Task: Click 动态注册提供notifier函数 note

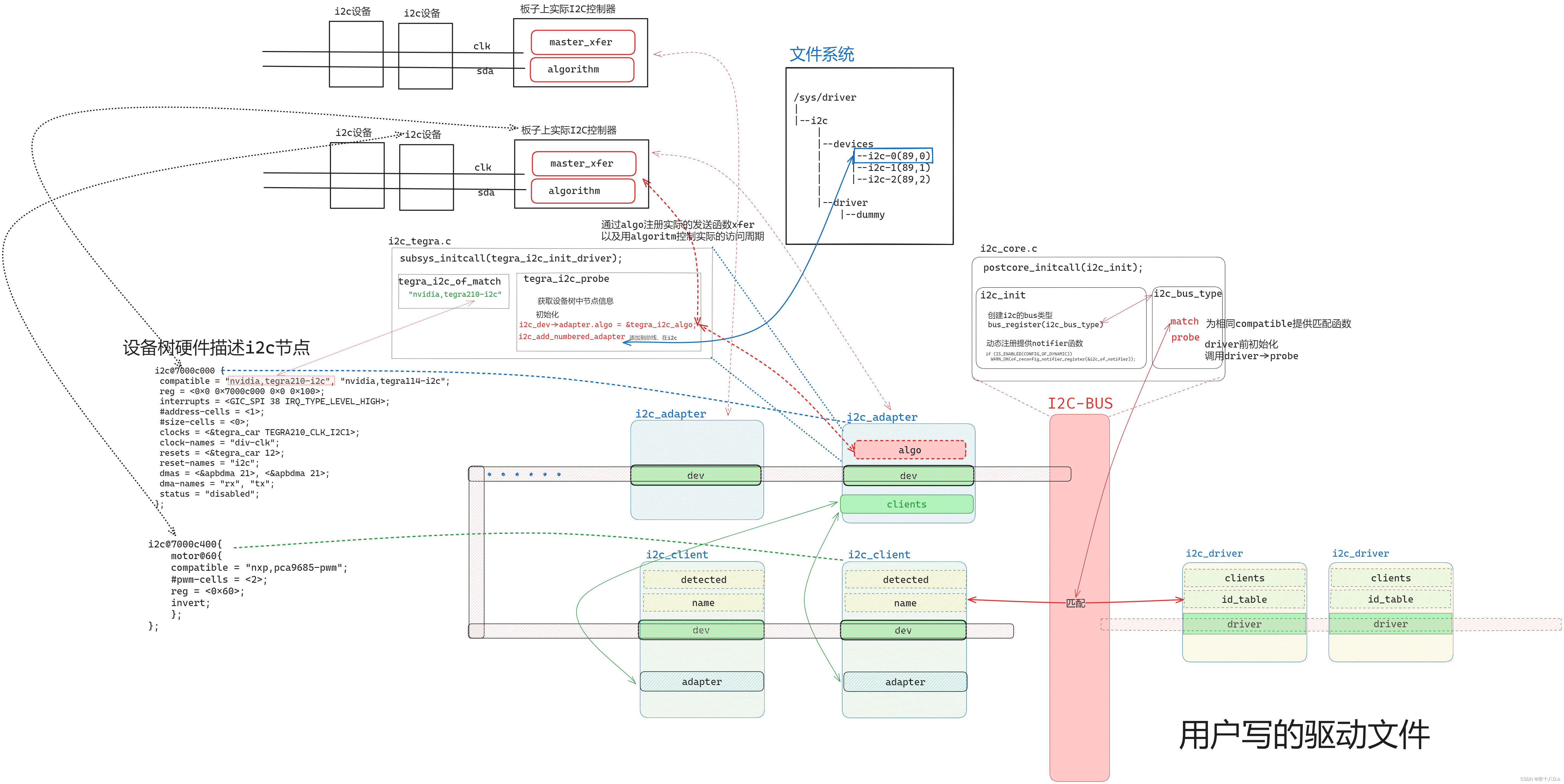Action: pos(1034,343)
